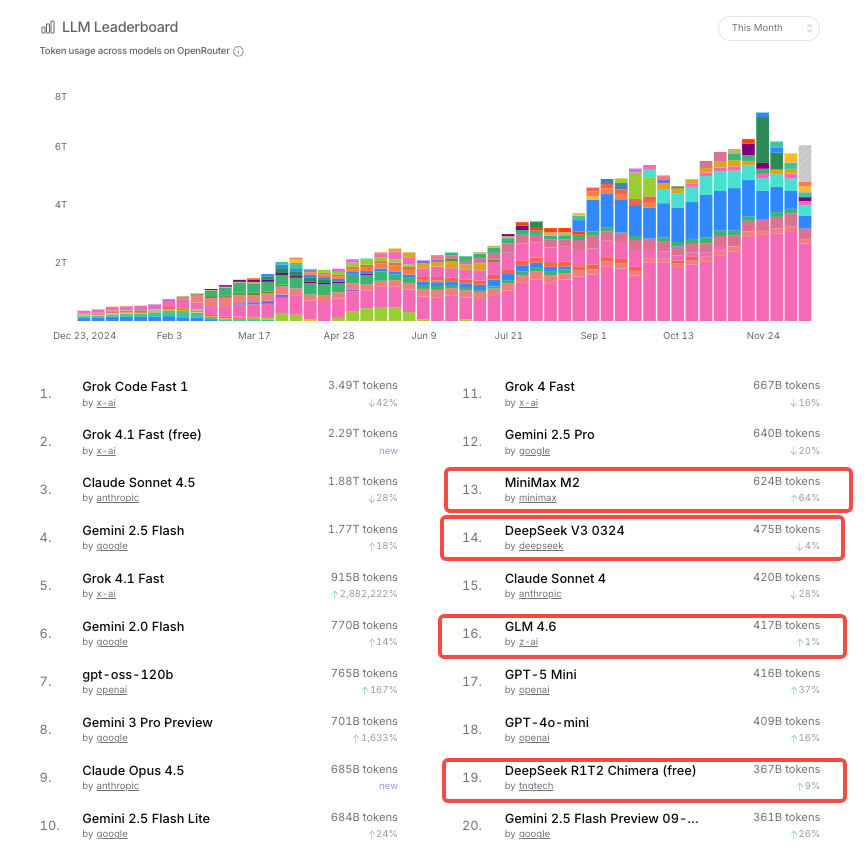Open the Claude Sonnet 4.5 model link

point(138,482)
